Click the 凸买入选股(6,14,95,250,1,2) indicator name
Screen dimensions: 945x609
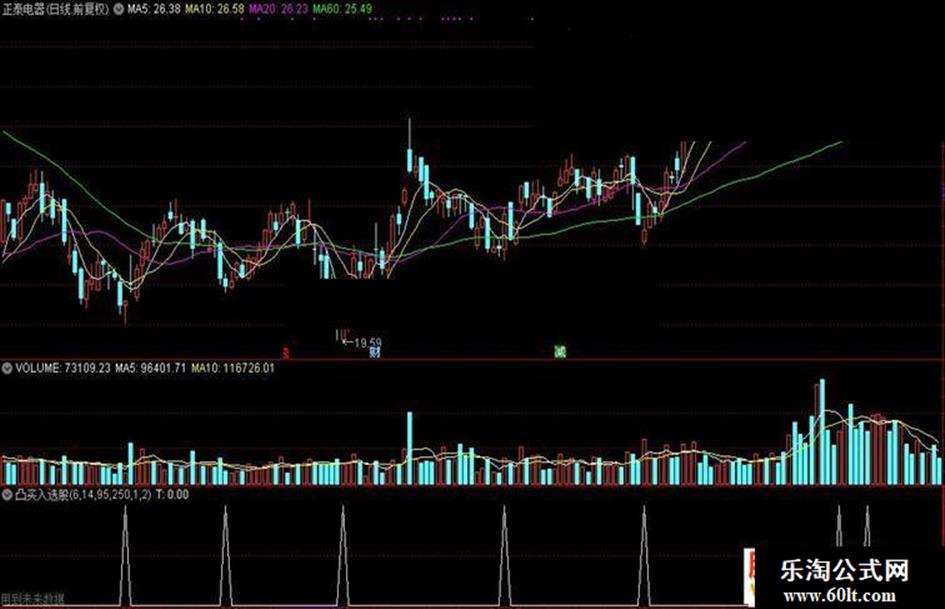point(84,495)
